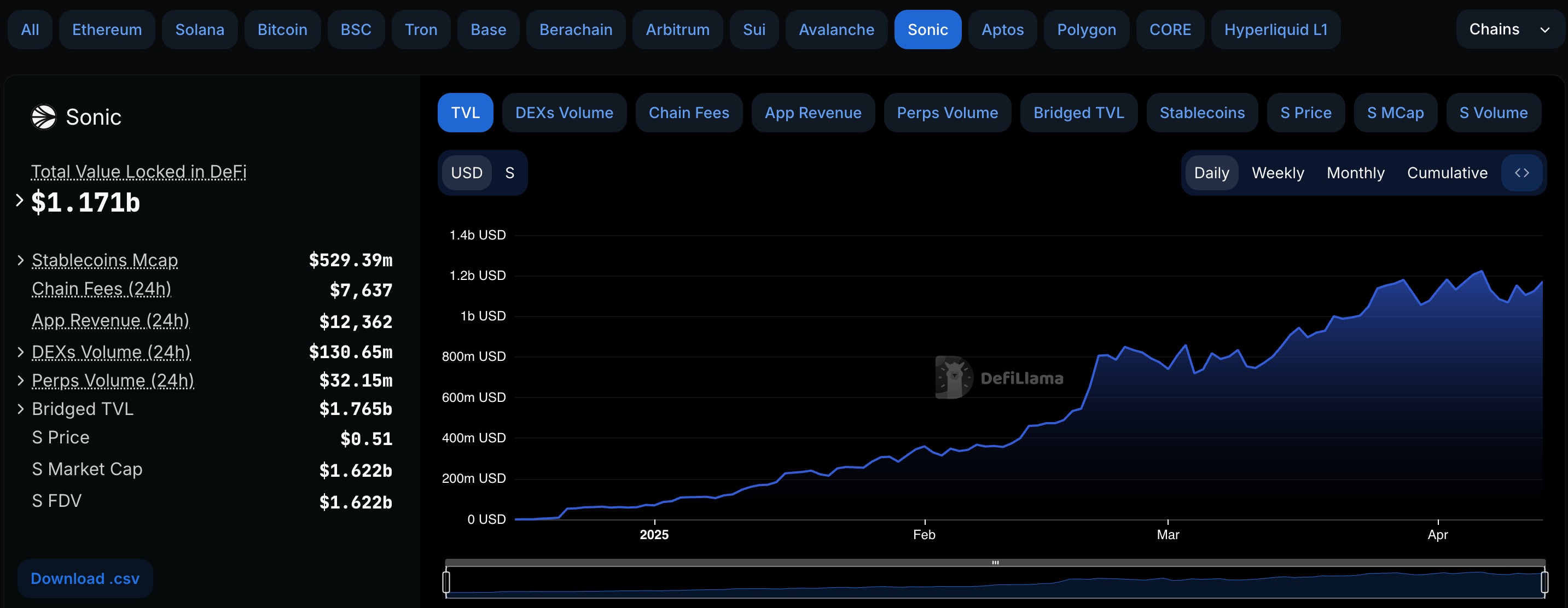This screenshot has width=1568, height=608.
Task: Switch chart denomination to S
Action: coord(509,173)
